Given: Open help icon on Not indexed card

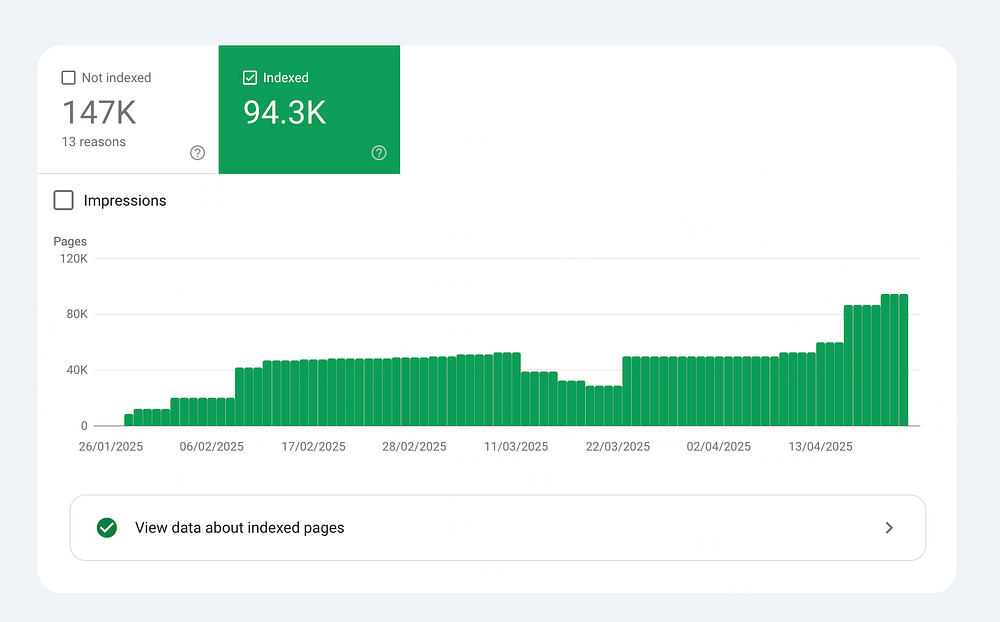Looking at the screenshot, I should tap(198, 152).
